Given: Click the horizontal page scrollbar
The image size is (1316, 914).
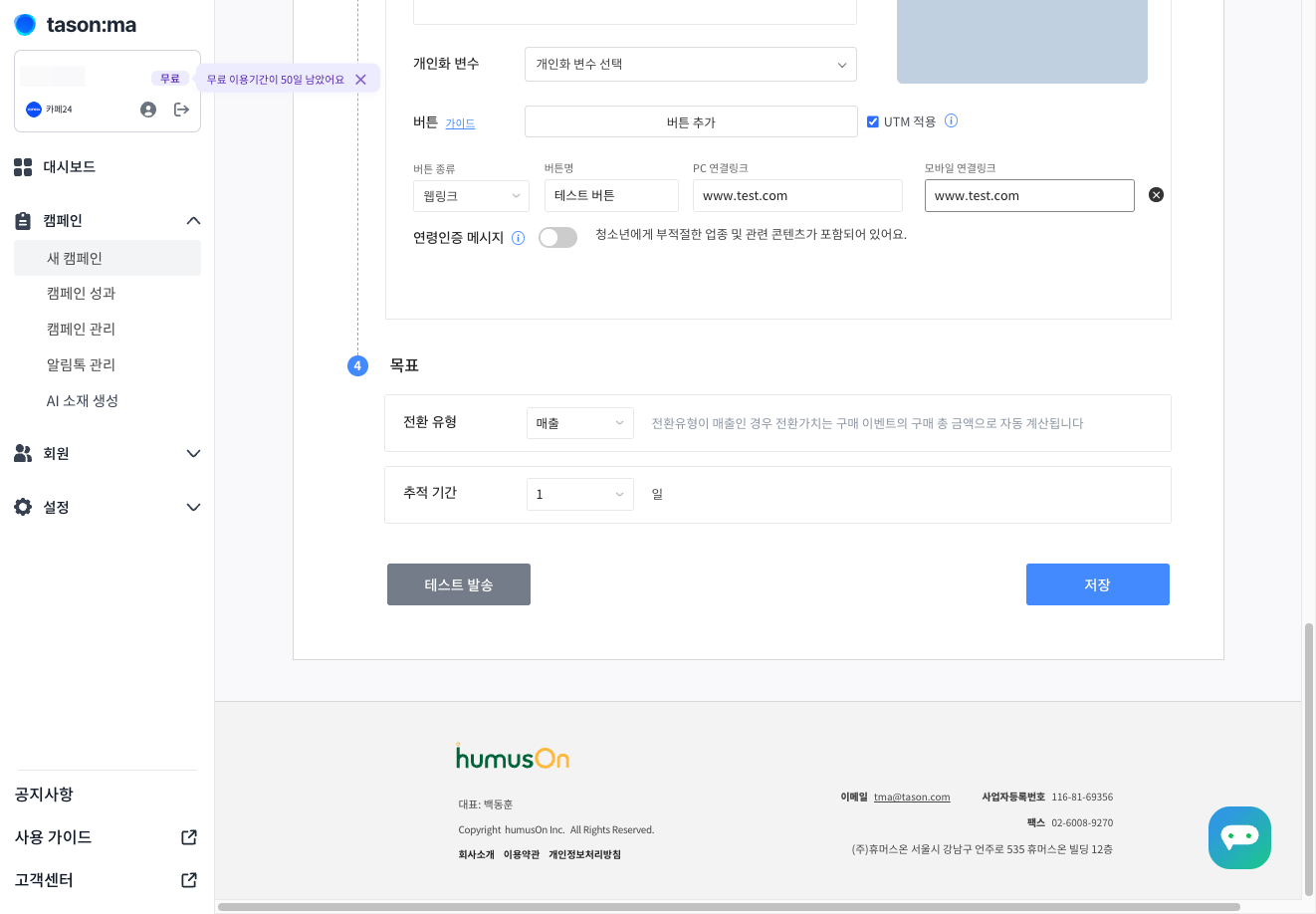Looking at the screenshot, I should 729,907.
